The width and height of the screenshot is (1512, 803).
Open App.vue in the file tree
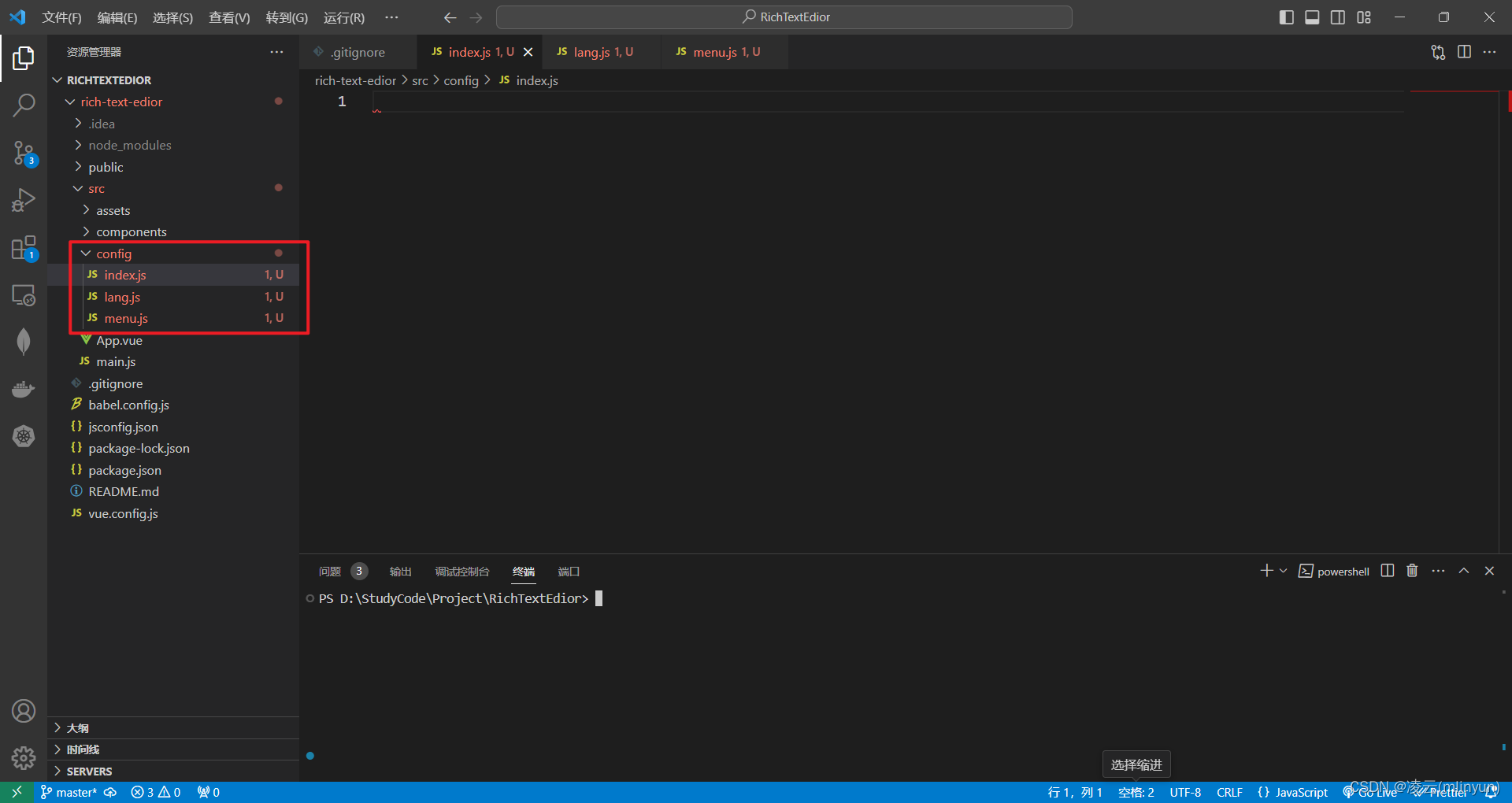coord(173,340)
